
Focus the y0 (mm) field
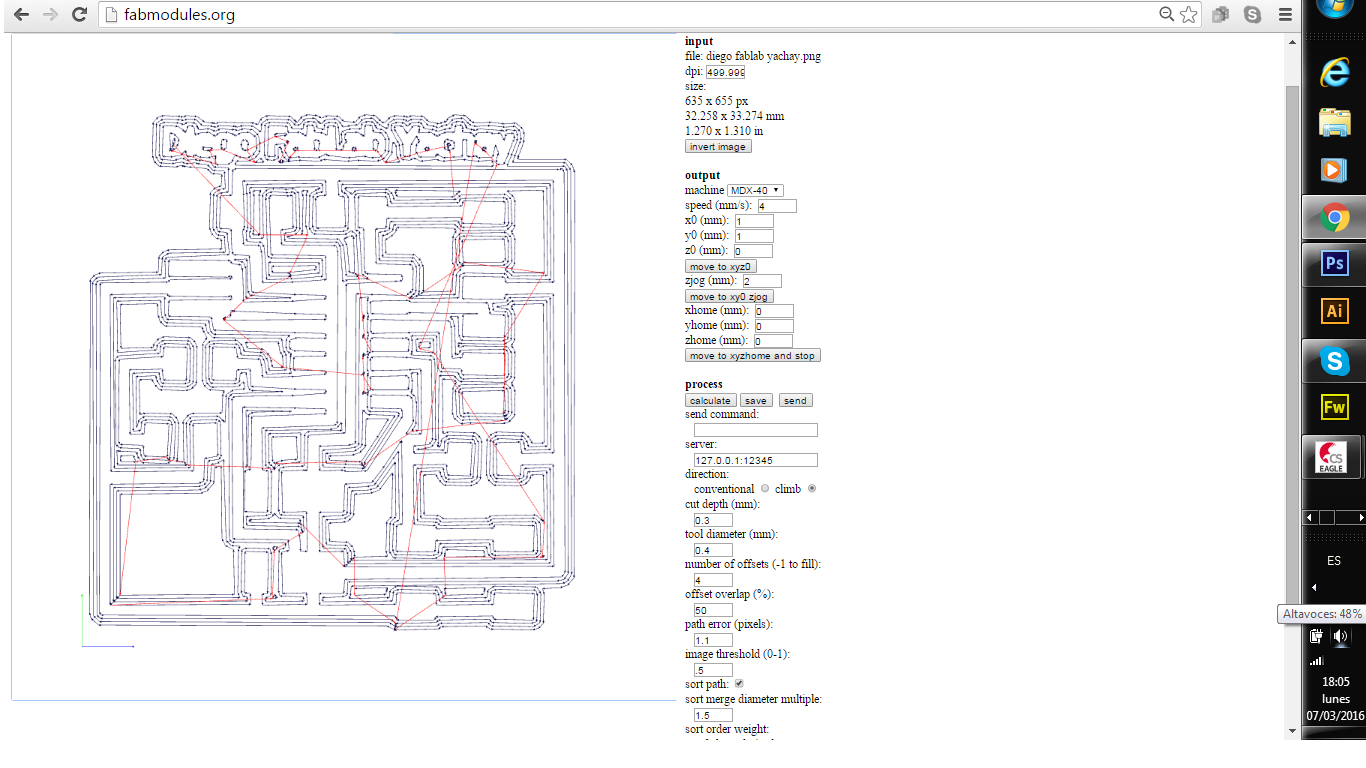(x=754, y=236)
